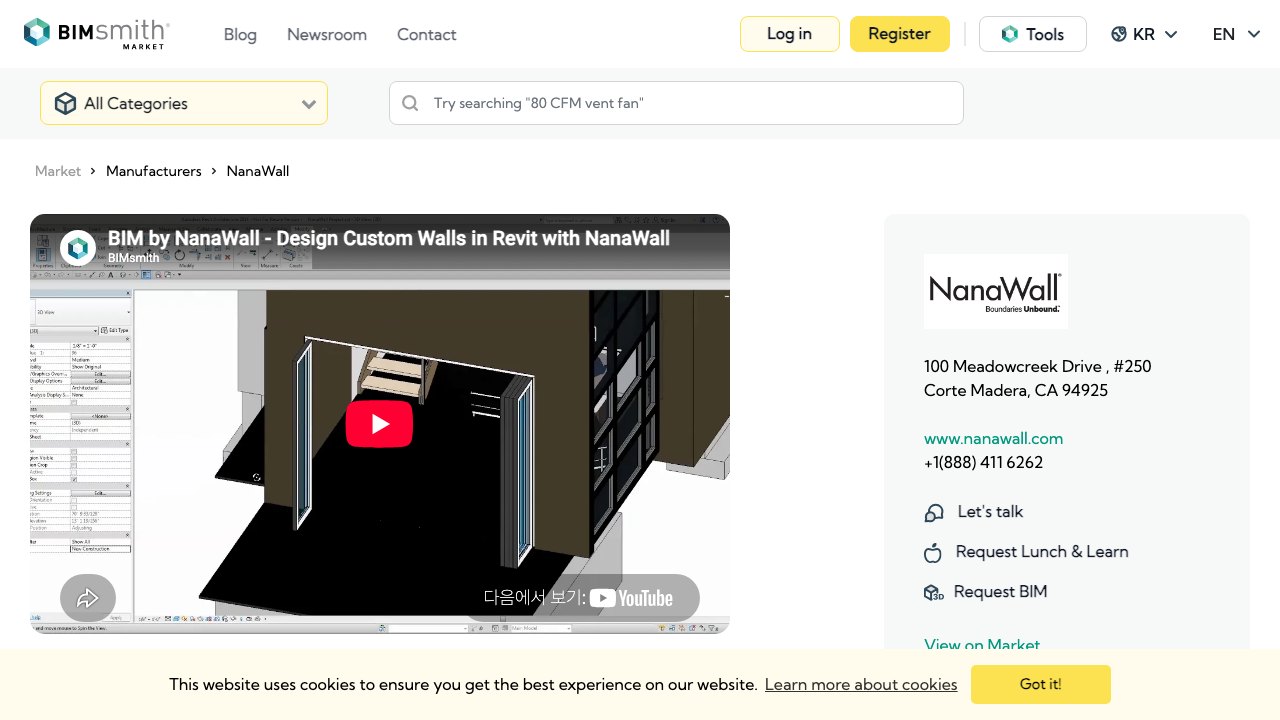Go to the Newsroom page
The width and height of the screenshot is (1280, 720).
pos(327,34)
